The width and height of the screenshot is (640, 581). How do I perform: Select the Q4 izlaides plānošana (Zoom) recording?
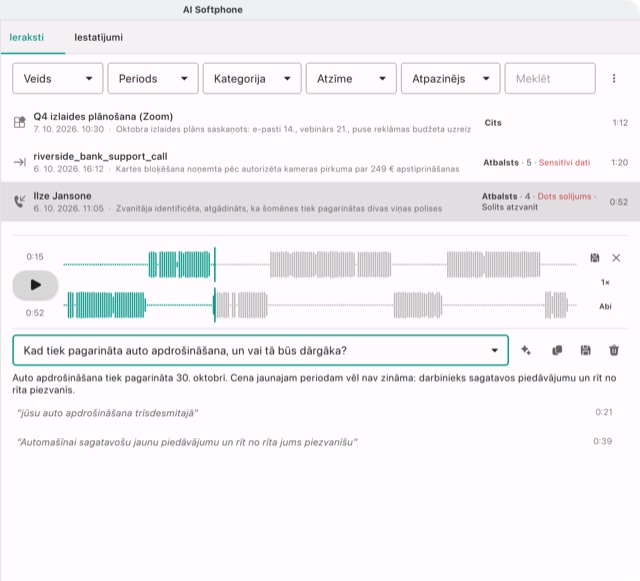(320, 122)
